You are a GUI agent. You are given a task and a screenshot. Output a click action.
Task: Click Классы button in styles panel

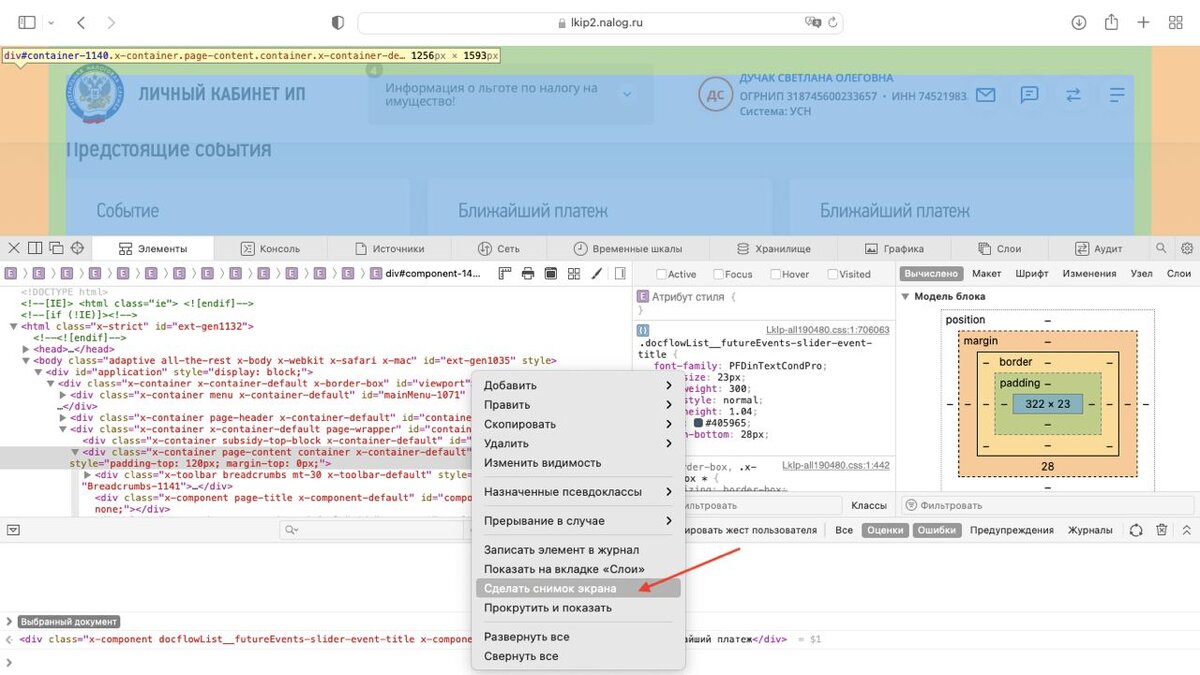pyautogui.click(x=869, y=505)
